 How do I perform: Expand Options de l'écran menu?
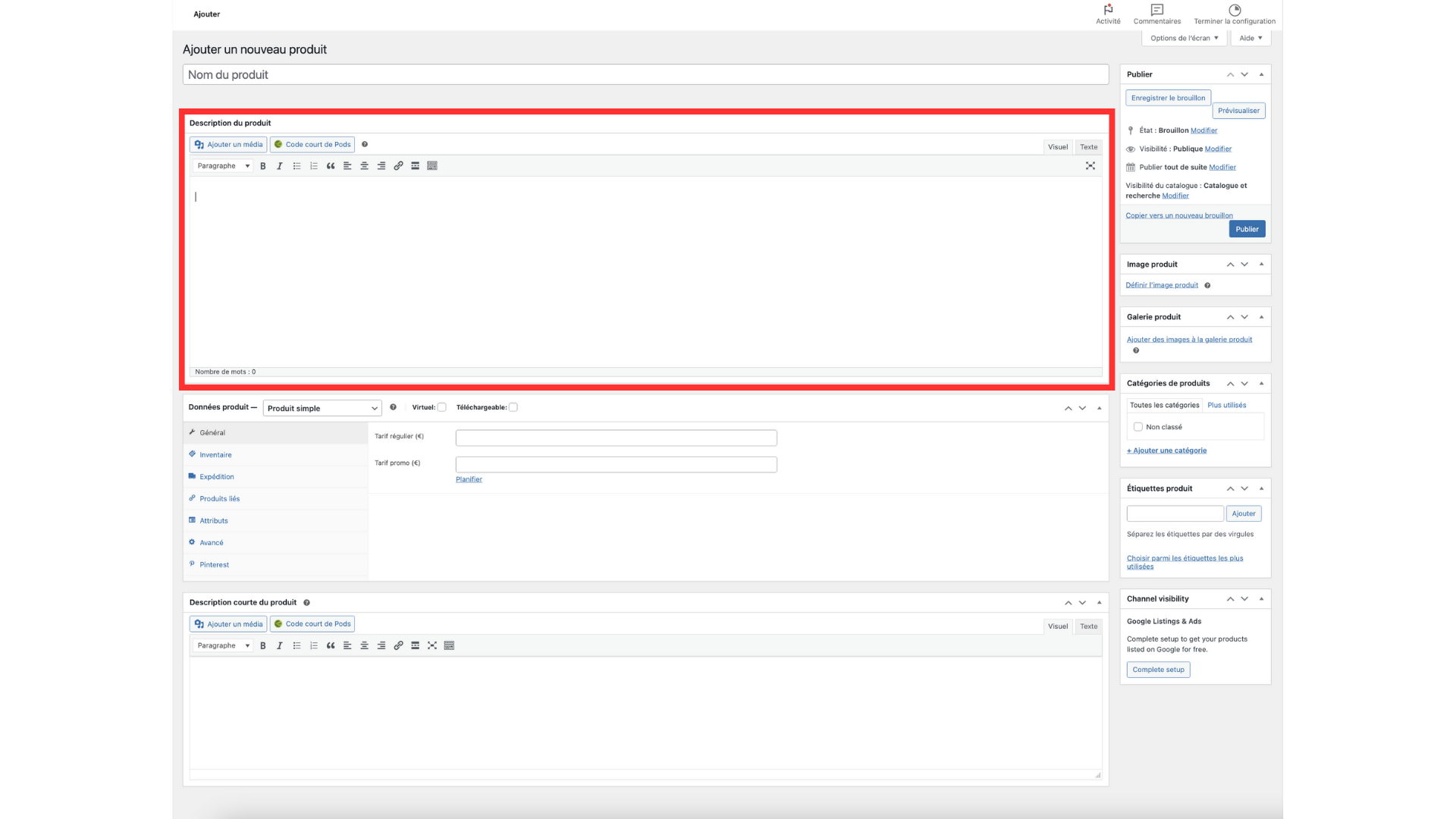click(1184, 38)
